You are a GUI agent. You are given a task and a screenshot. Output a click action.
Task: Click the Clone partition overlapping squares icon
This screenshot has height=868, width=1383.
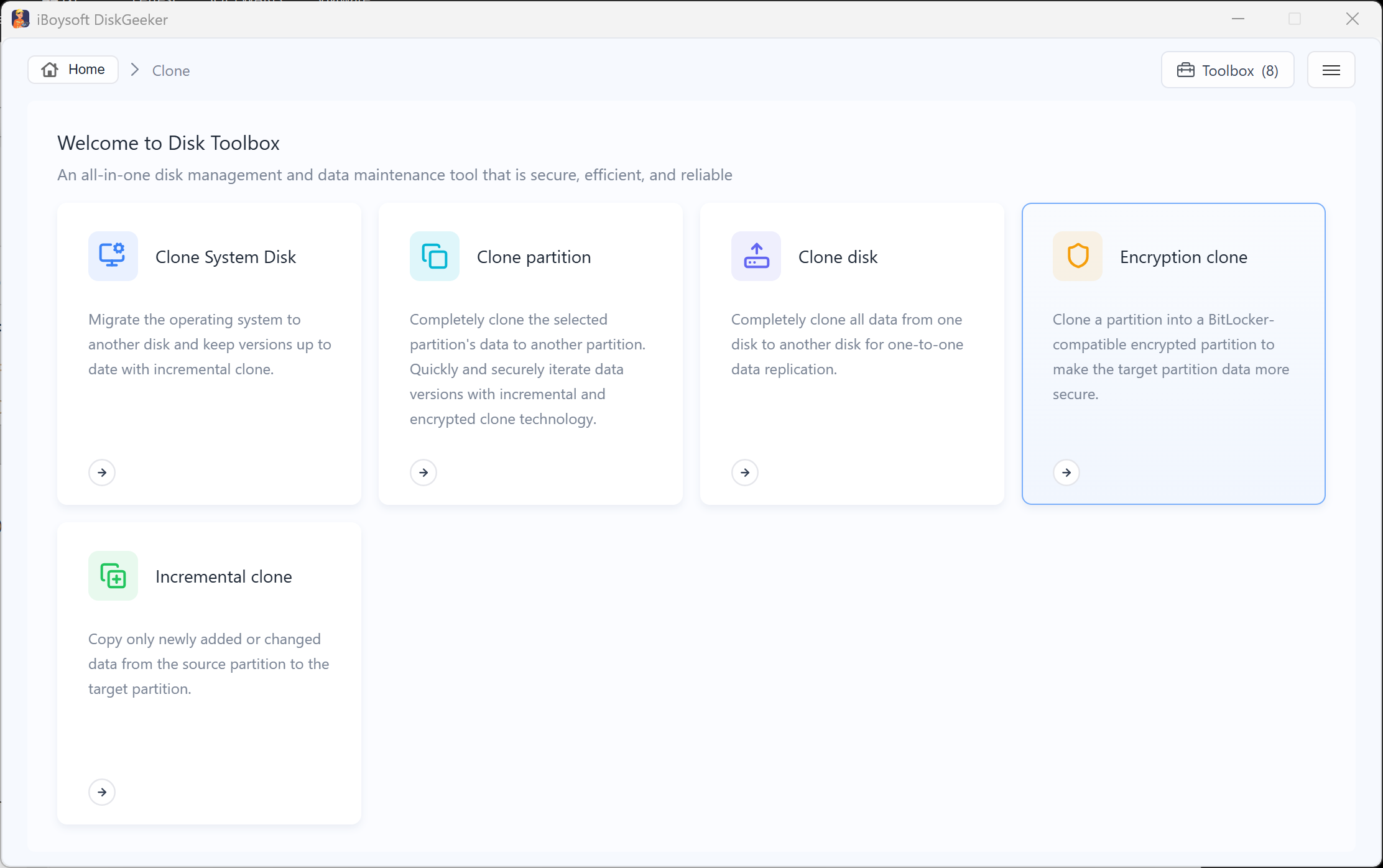[435, 256]
